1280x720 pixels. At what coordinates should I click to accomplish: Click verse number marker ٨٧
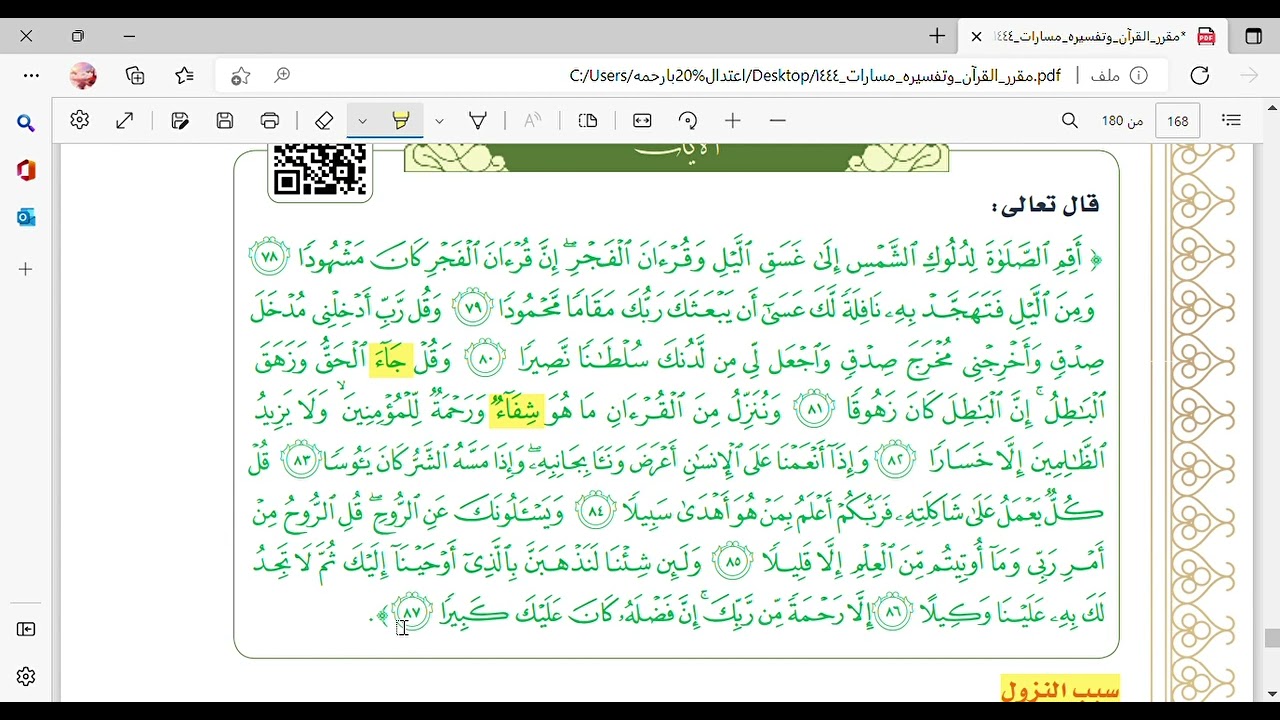[x=411, y=610]
